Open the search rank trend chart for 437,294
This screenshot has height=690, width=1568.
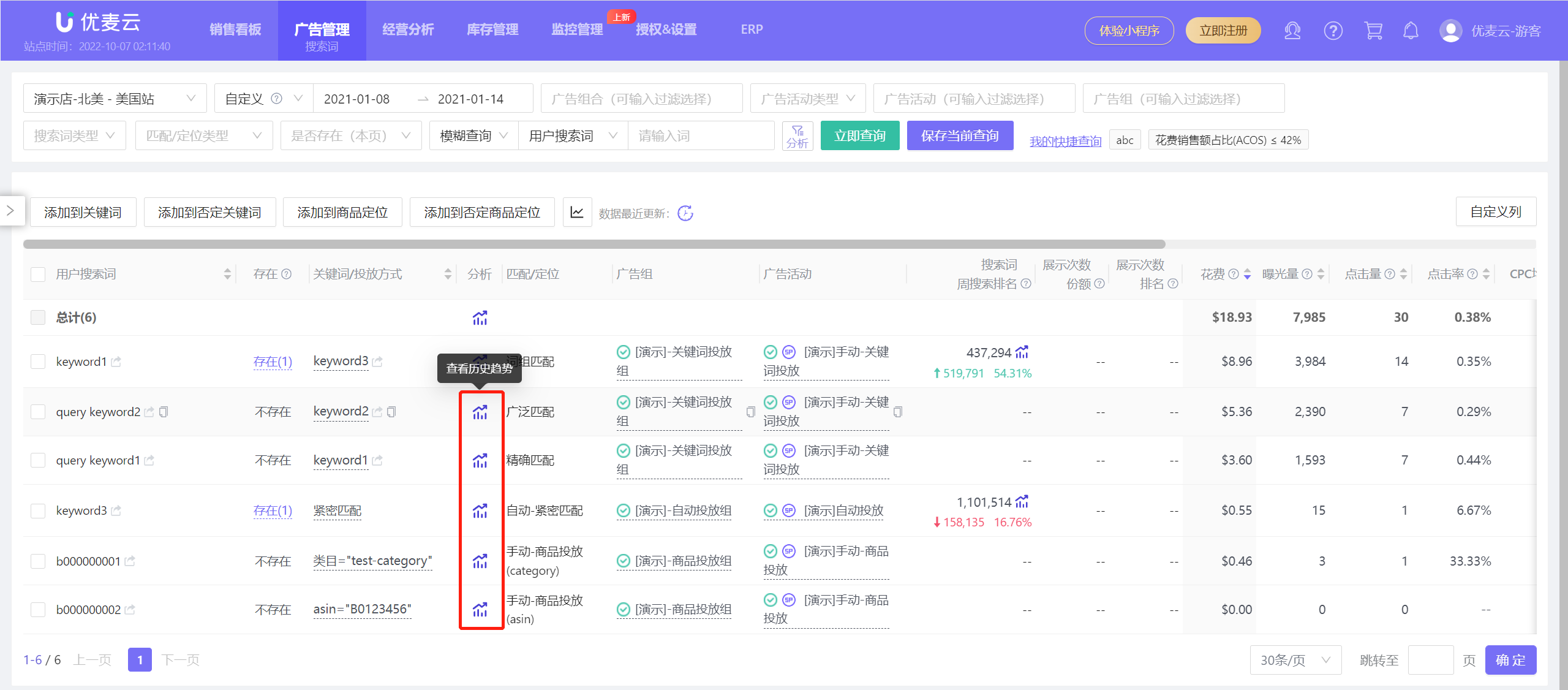tap(1022, 352)
